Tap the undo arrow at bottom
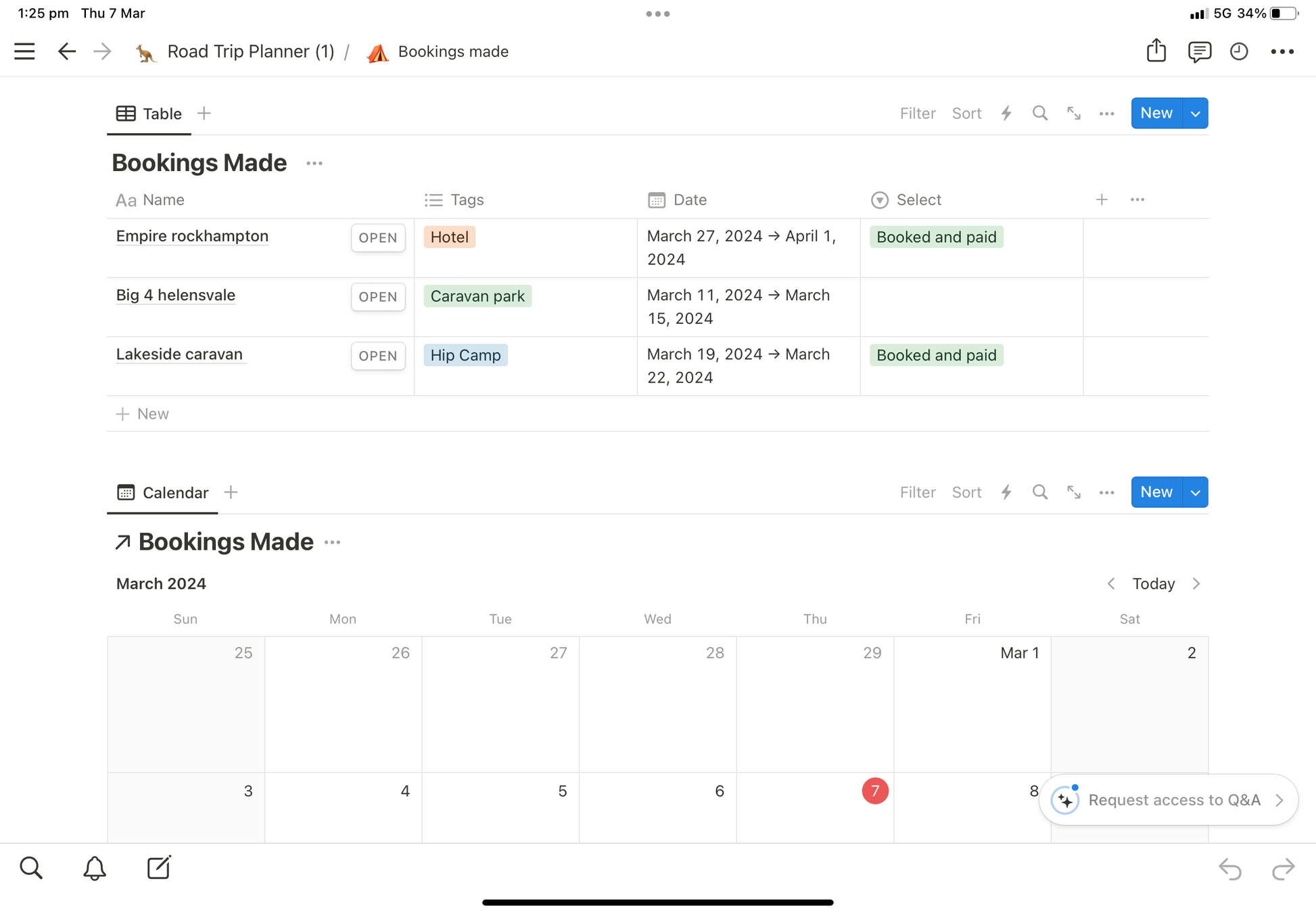1316x914 pixels. point(1229,869)
